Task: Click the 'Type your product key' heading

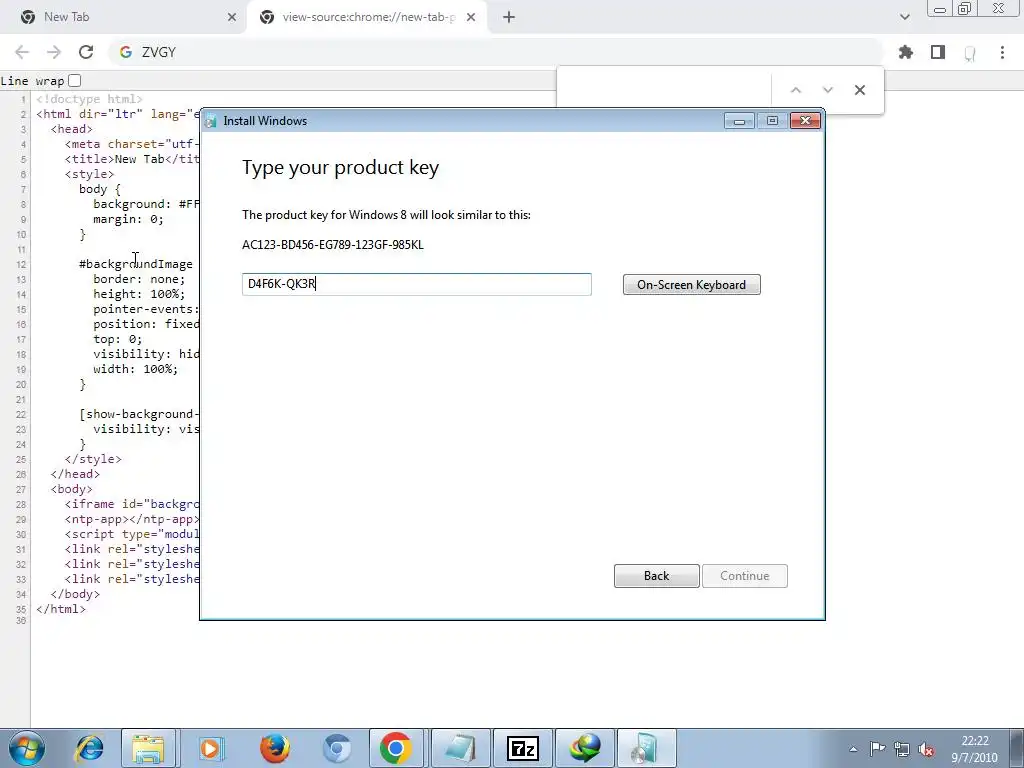Action: [x=340, y=168]
